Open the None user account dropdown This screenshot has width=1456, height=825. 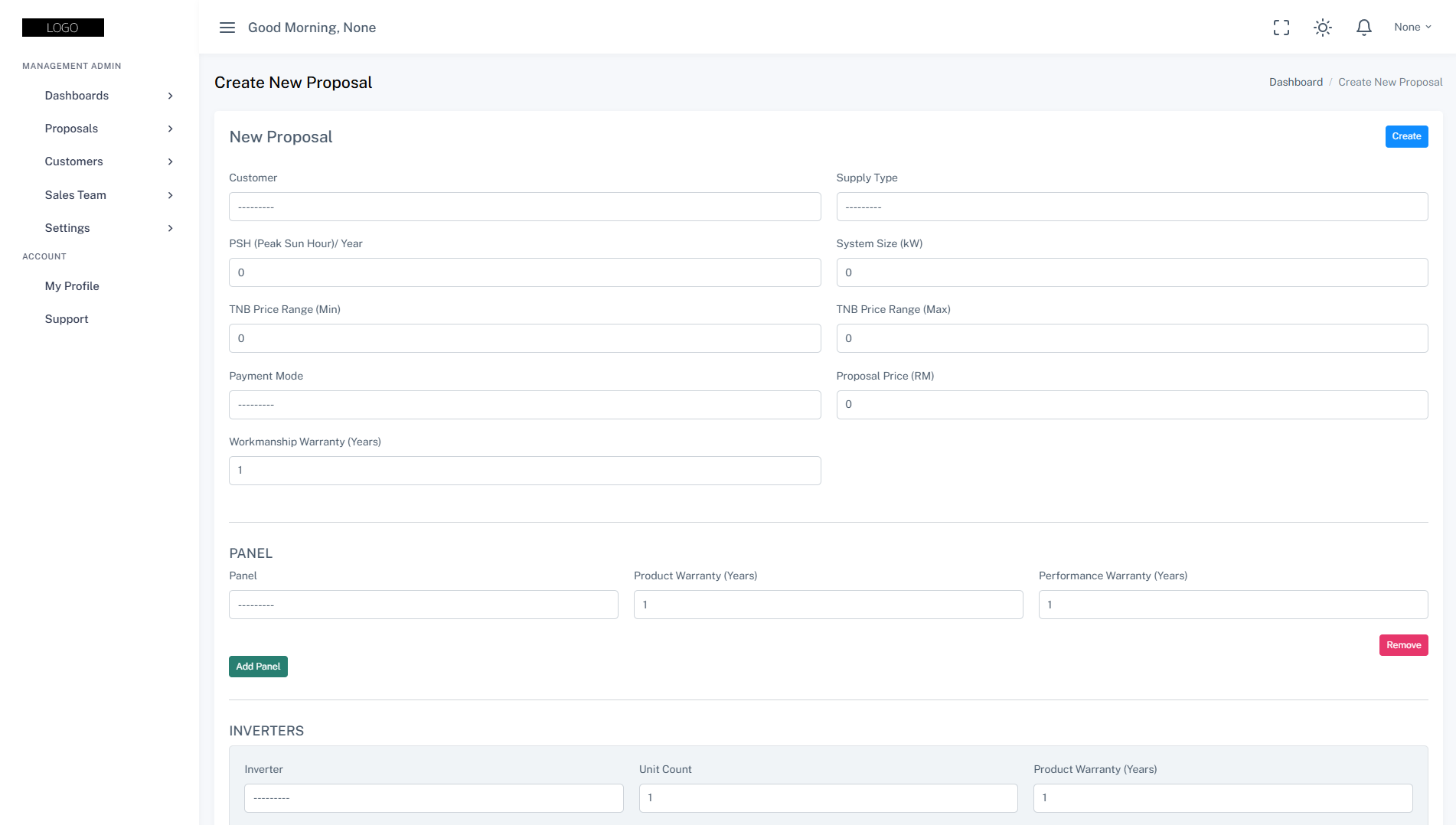coord(1412,28)
